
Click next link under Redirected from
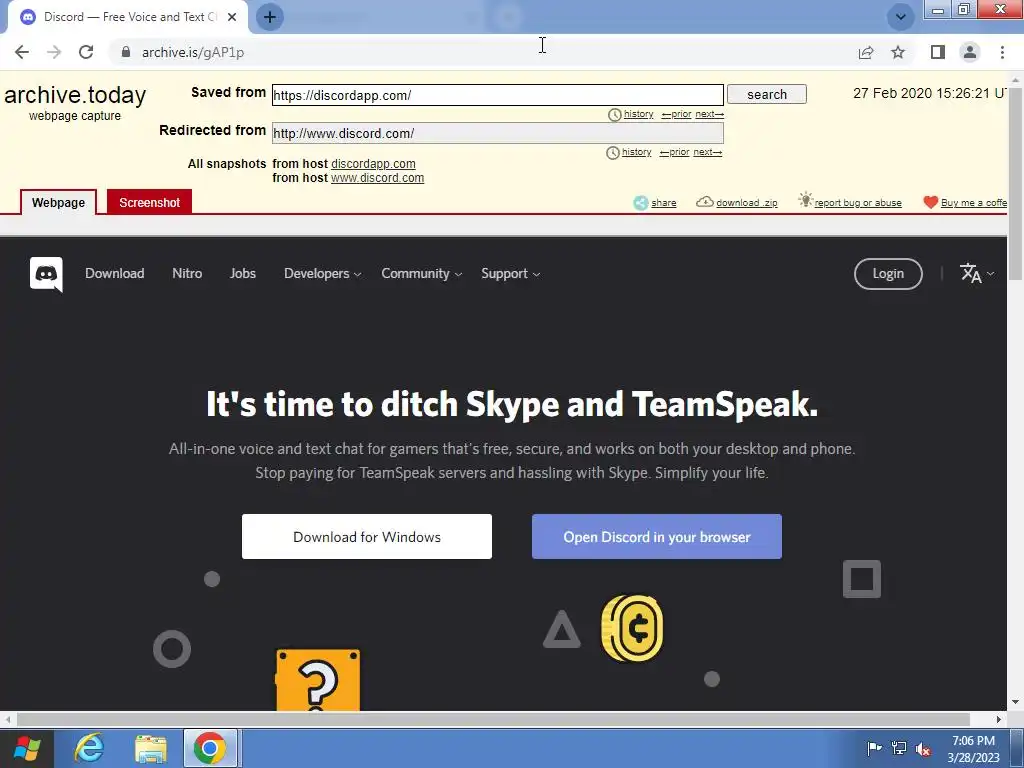[x=707, y=152]
